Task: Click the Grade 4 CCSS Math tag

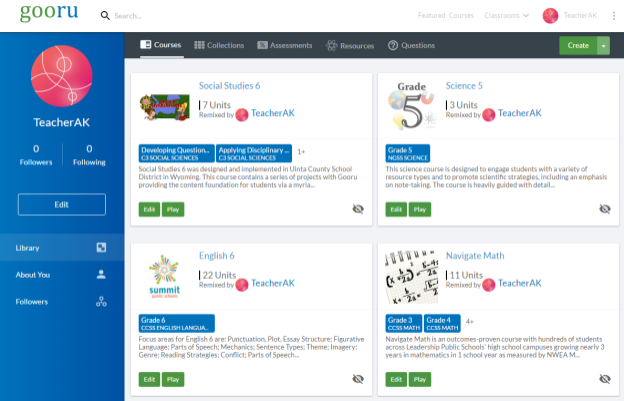Action: [442, 323]
